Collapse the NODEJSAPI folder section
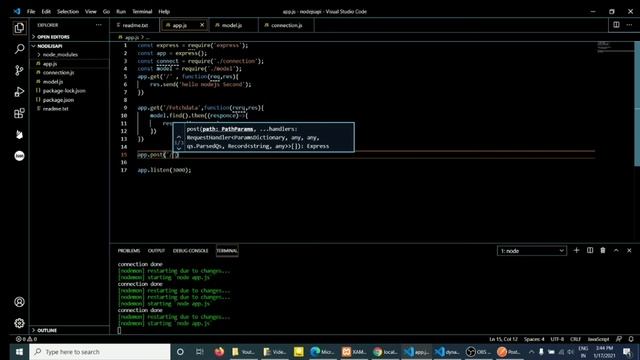The width and height of the screenshot is (640, 360). click(69, 46)
